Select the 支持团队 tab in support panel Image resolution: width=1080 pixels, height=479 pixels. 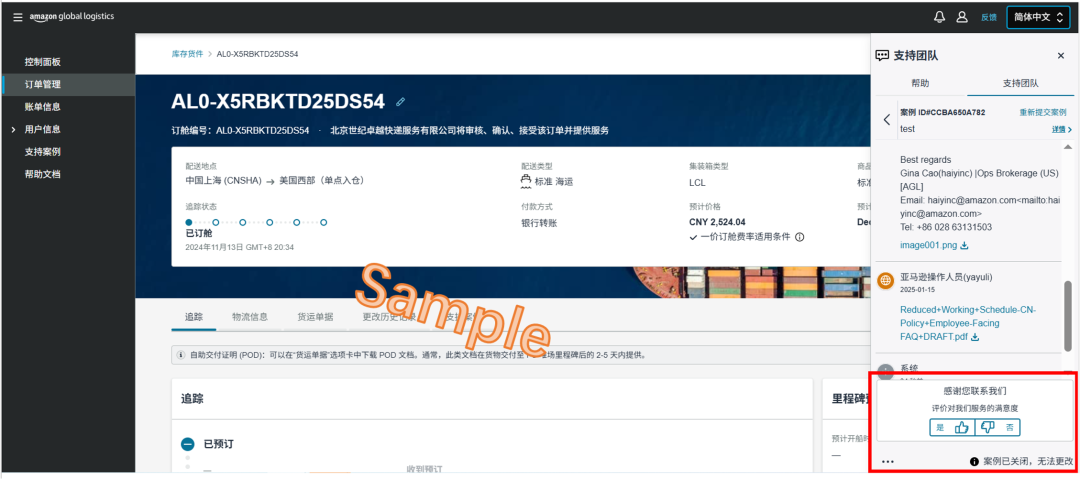1021,83
